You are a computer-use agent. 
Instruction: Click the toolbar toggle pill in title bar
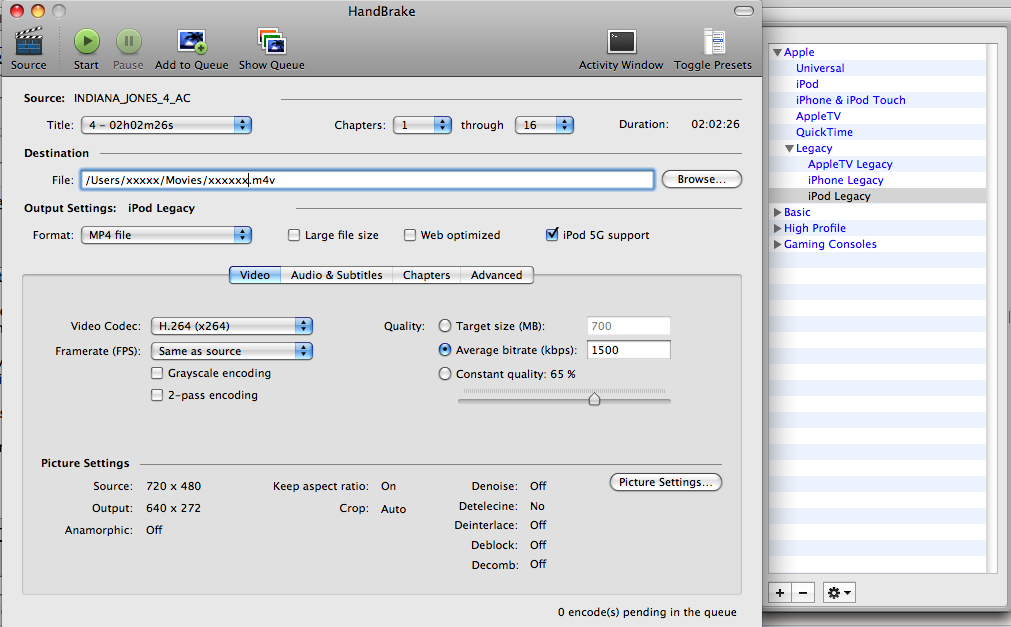pos(743,11)
